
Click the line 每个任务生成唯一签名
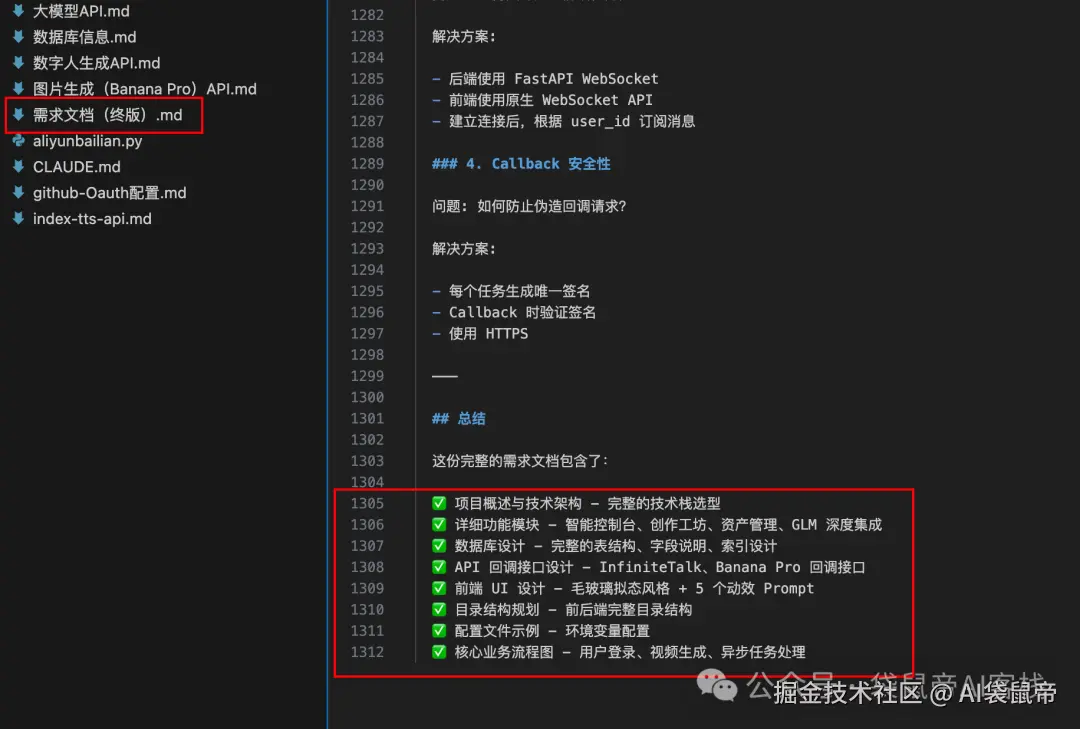click(519, 291)
